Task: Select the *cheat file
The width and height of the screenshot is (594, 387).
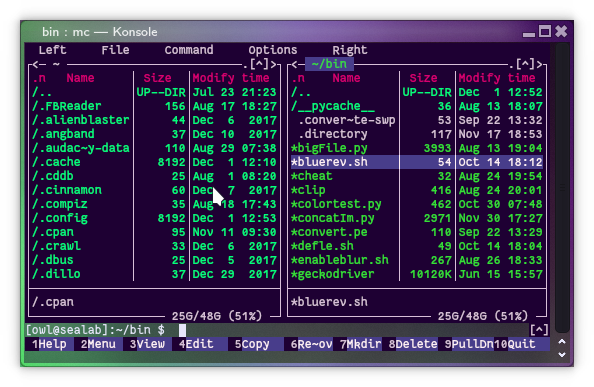Action: pos(417,176)
